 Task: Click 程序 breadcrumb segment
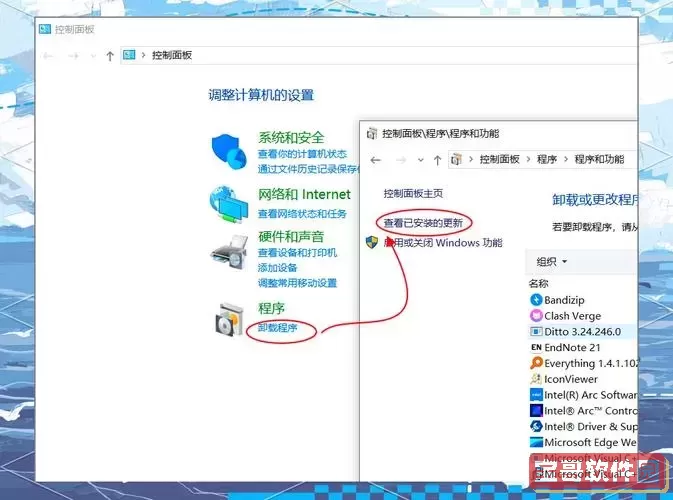click(546, 160)
